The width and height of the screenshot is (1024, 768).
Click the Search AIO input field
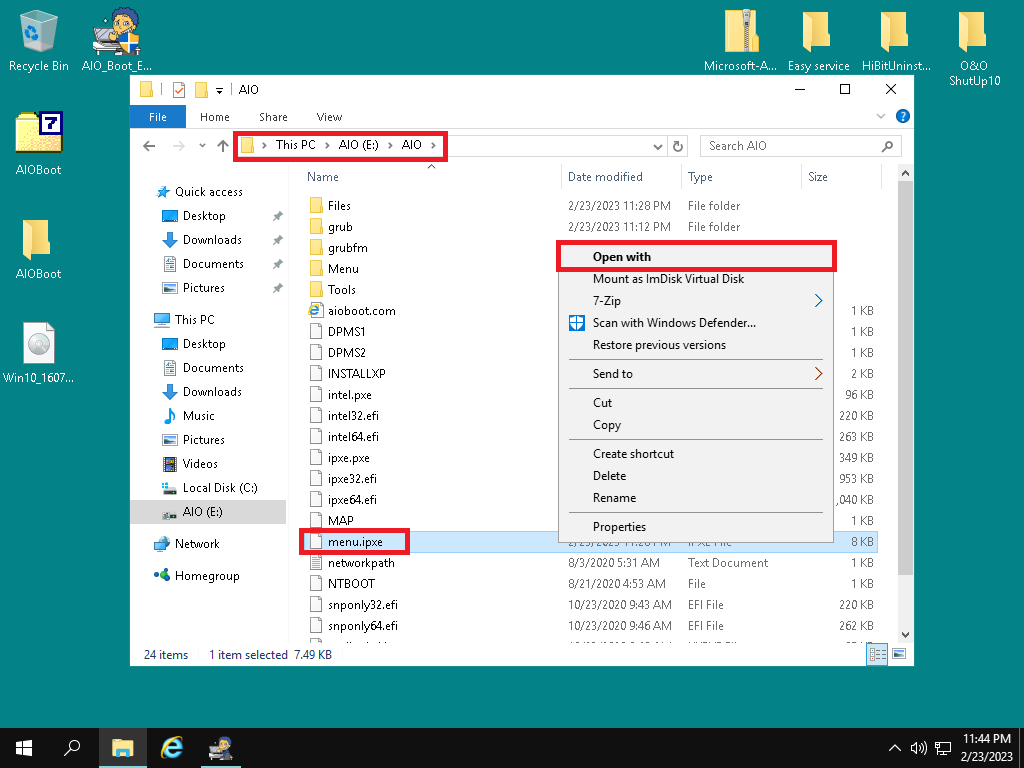coord(790,146)
